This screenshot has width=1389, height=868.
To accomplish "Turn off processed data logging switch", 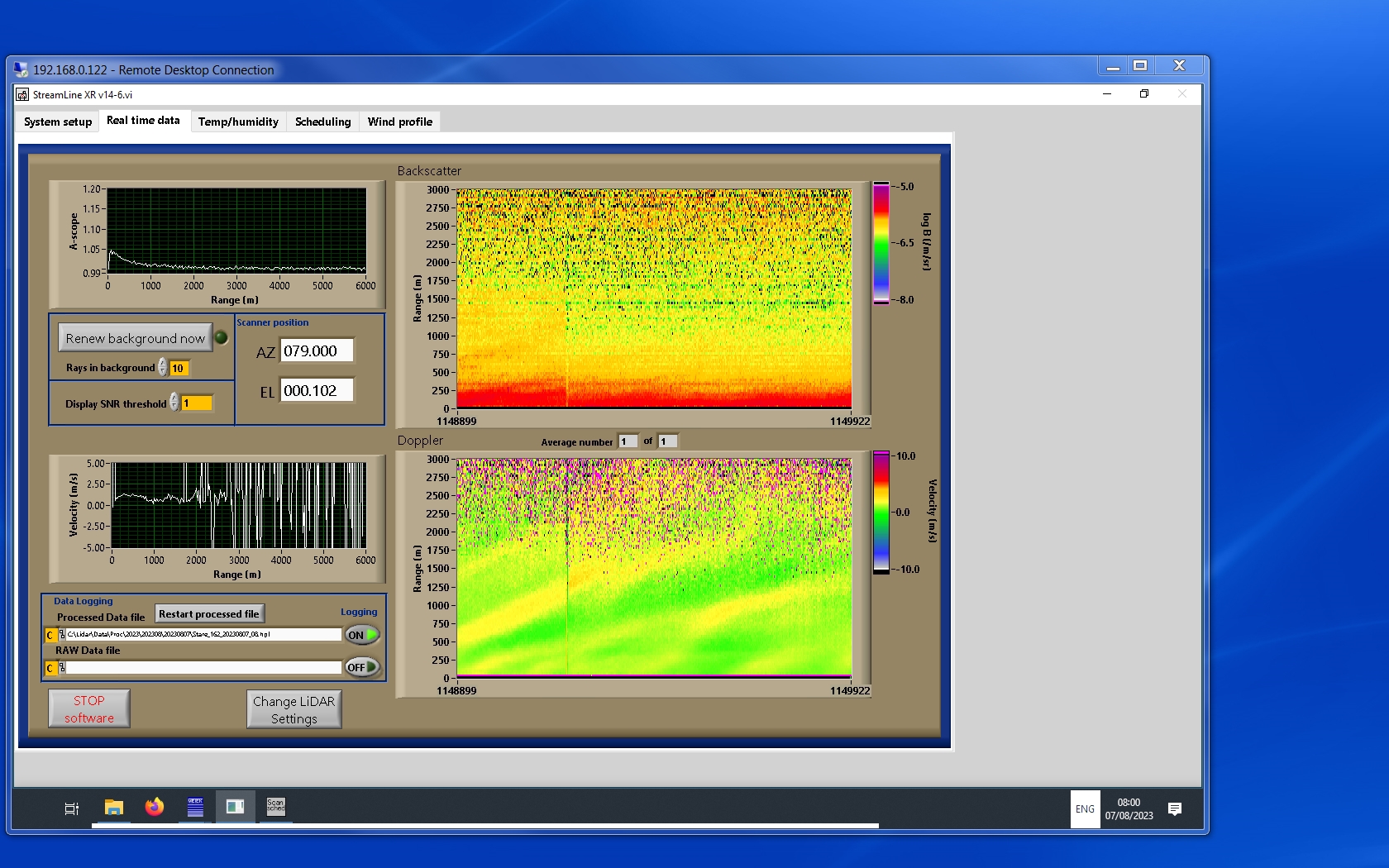I will tap(362, 635).
